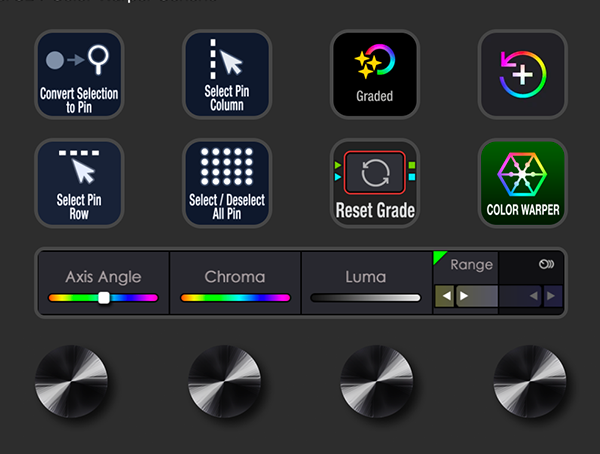Click the overlapping circles icon beside Range
600x454 pixels.
pos(546,264)
